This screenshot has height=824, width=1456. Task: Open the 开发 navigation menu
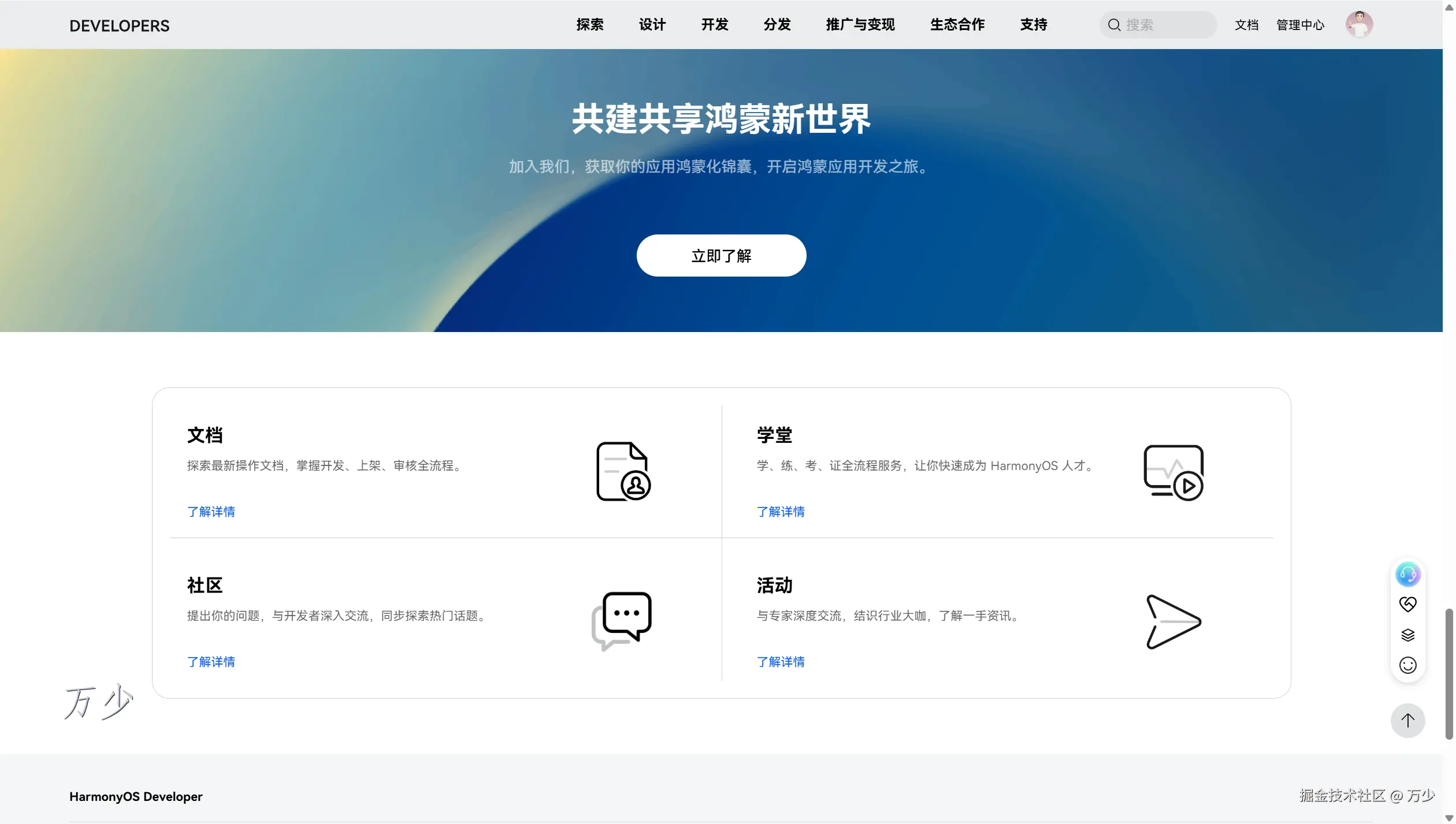715,25
